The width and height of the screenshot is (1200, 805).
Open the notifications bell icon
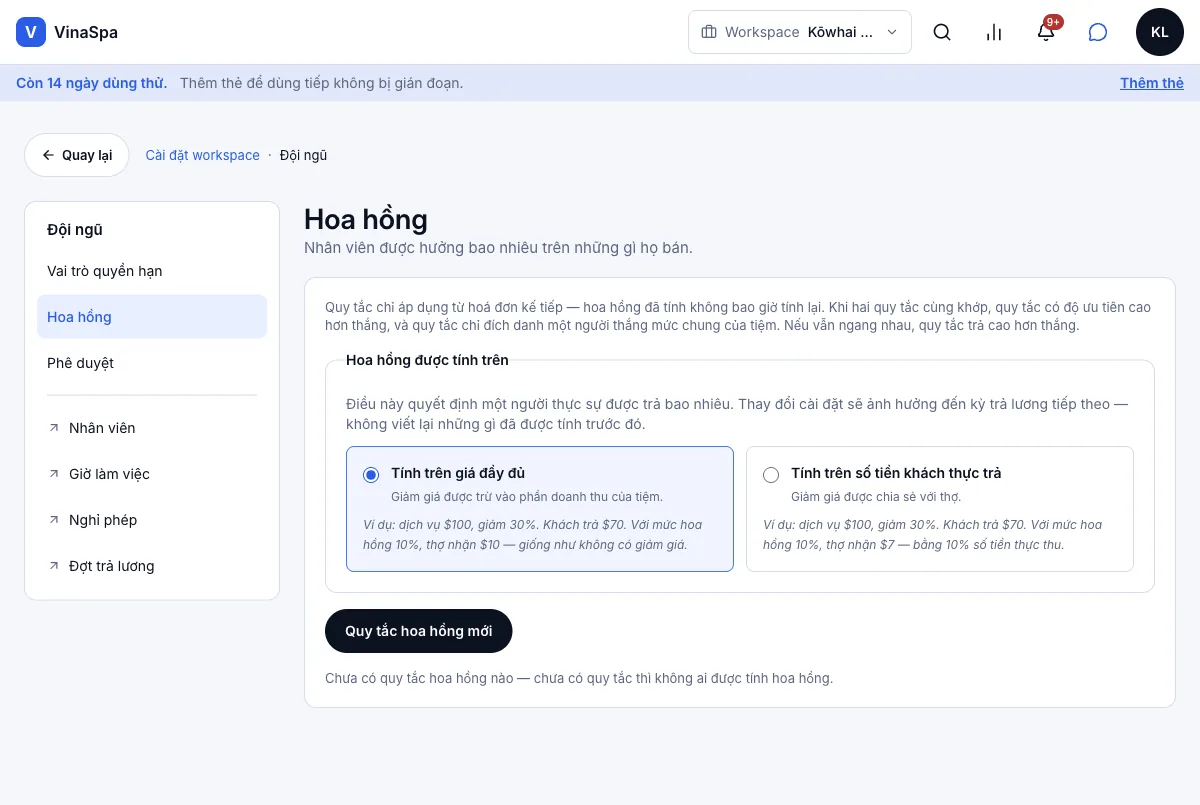(x=1046, y=32)
